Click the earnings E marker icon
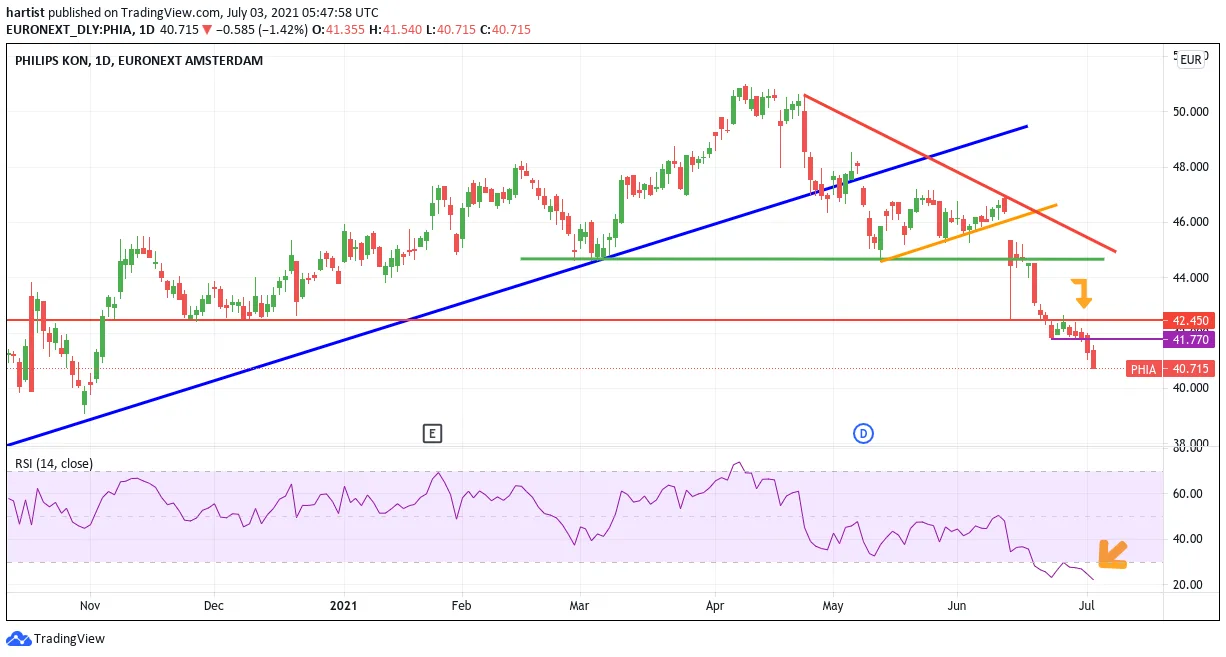The width and height of the screenshot is (1226, 657). [432, 433]
